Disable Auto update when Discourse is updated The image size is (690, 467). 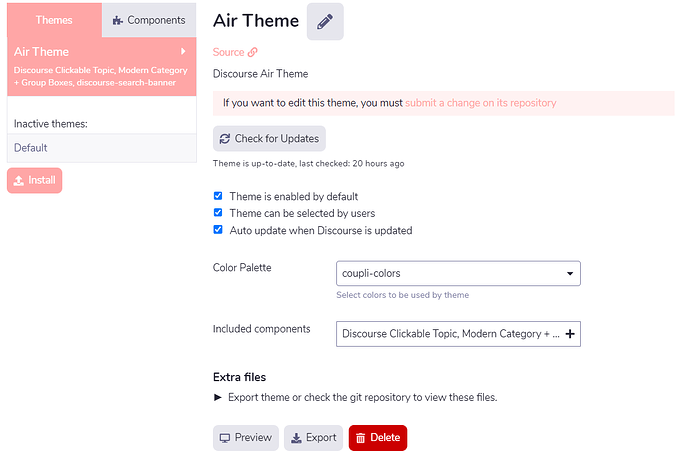click(x=218, y=230)
